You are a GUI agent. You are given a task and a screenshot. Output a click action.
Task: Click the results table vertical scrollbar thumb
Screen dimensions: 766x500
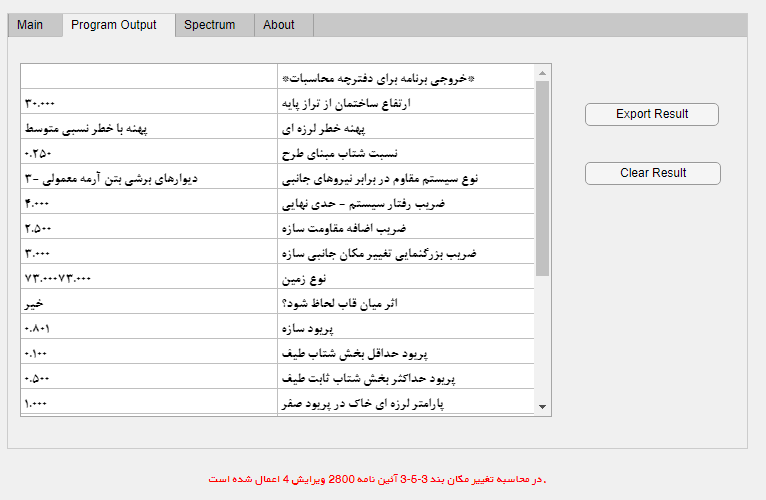click(543, 178)
